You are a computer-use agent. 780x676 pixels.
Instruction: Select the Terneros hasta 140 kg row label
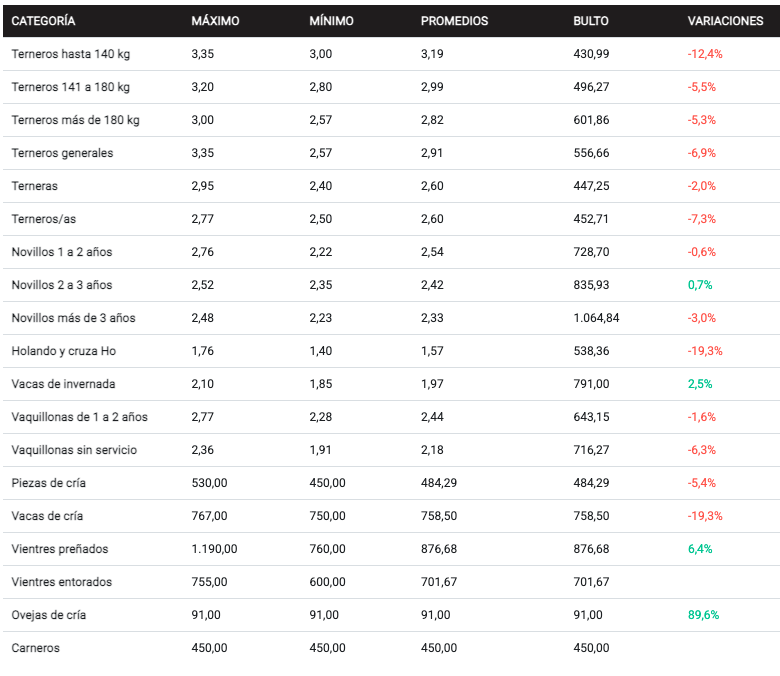(x=70, y=54)
